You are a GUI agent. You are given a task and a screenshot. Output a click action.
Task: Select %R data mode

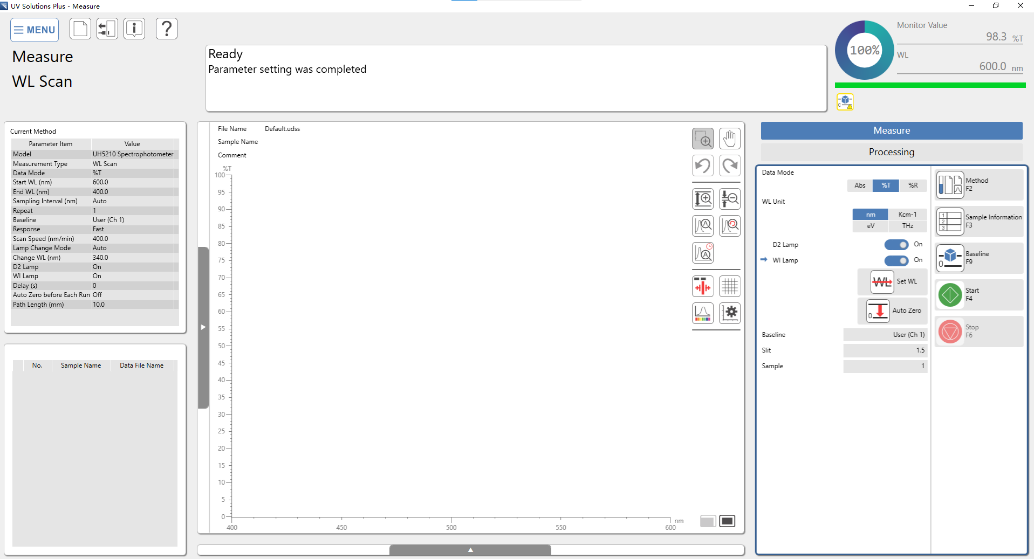click(x=913, y=186)
